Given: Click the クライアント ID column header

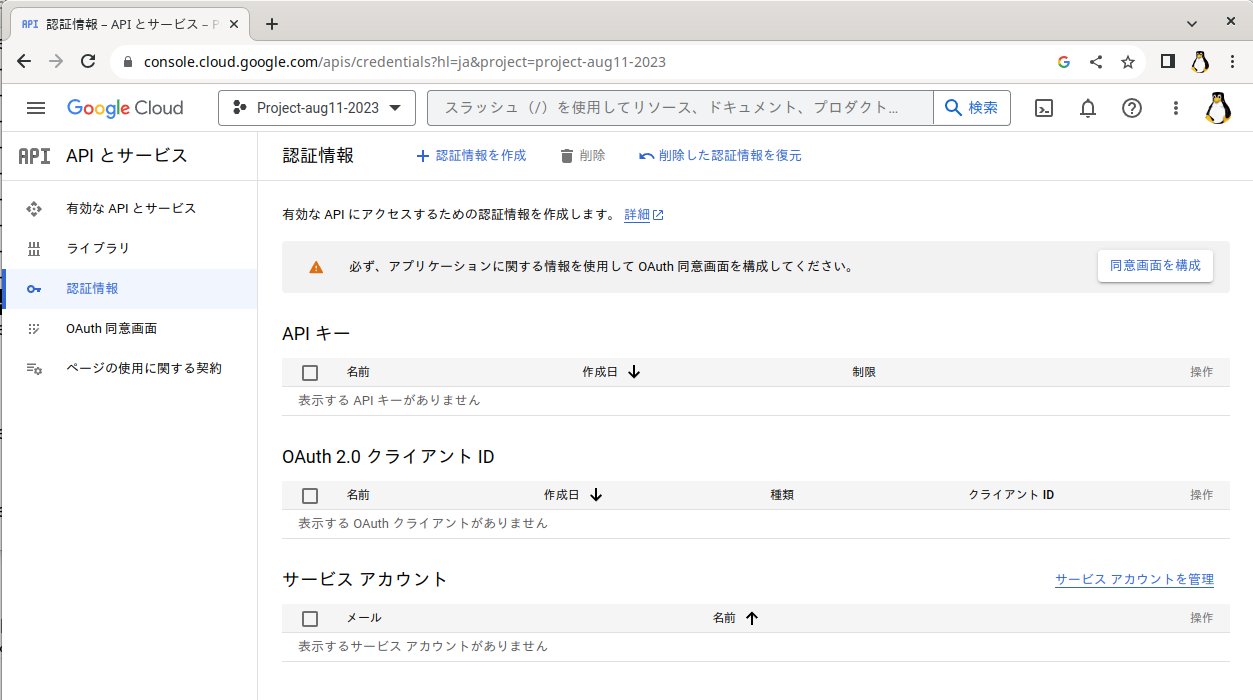Looking at the screenshot, I should point(1011,495).
